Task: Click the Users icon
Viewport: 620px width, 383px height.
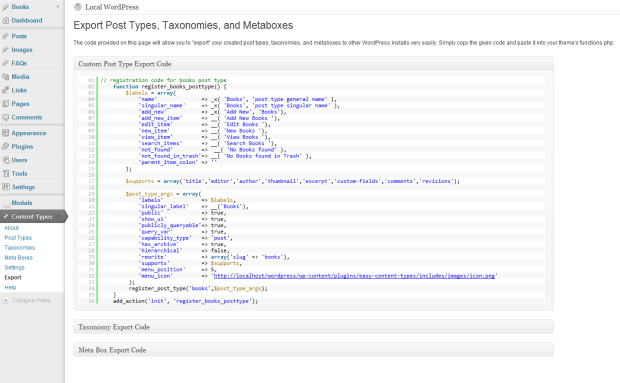Action: click(x=5, y=160)
